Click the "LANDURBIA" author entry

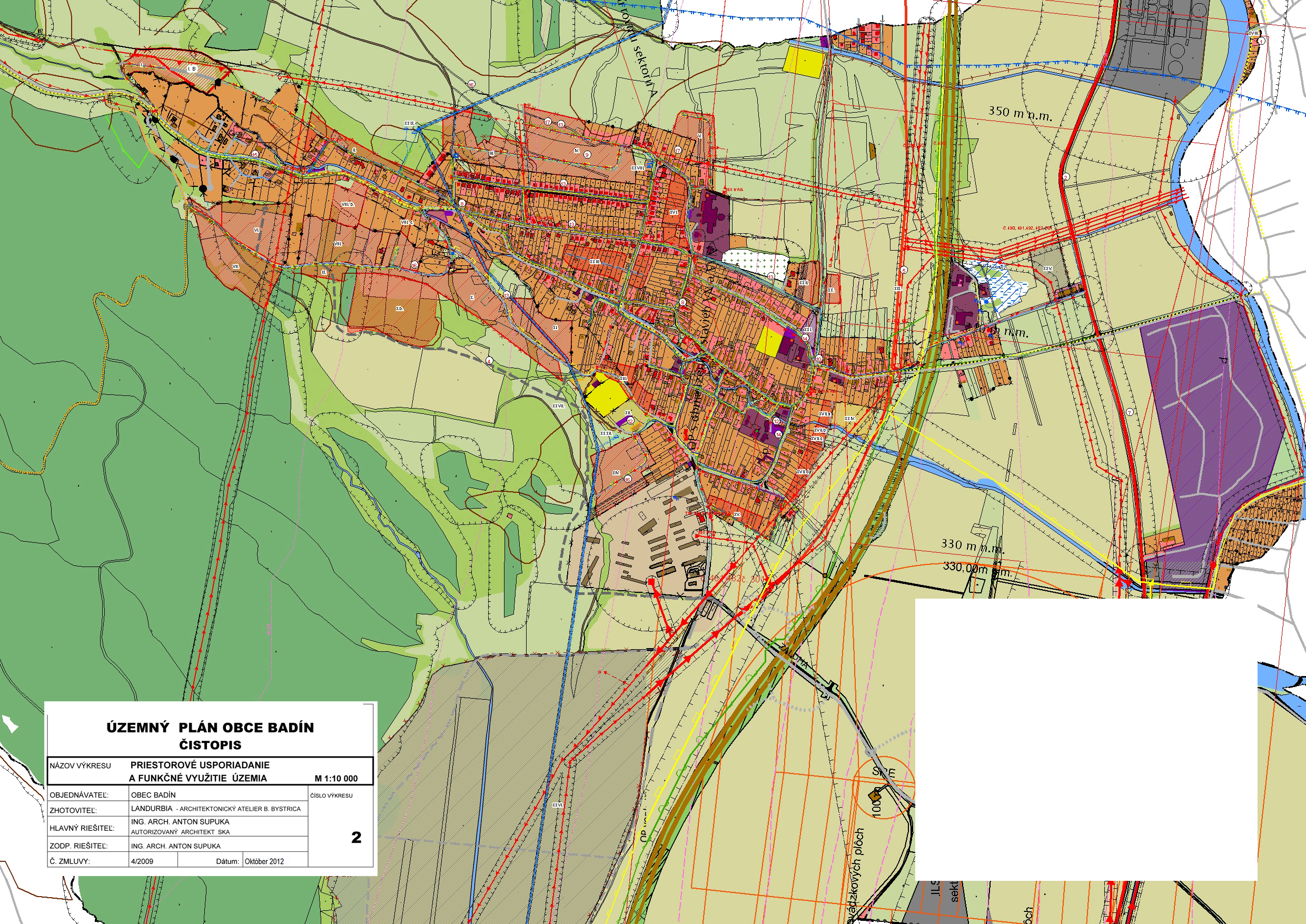coord(152,808)
